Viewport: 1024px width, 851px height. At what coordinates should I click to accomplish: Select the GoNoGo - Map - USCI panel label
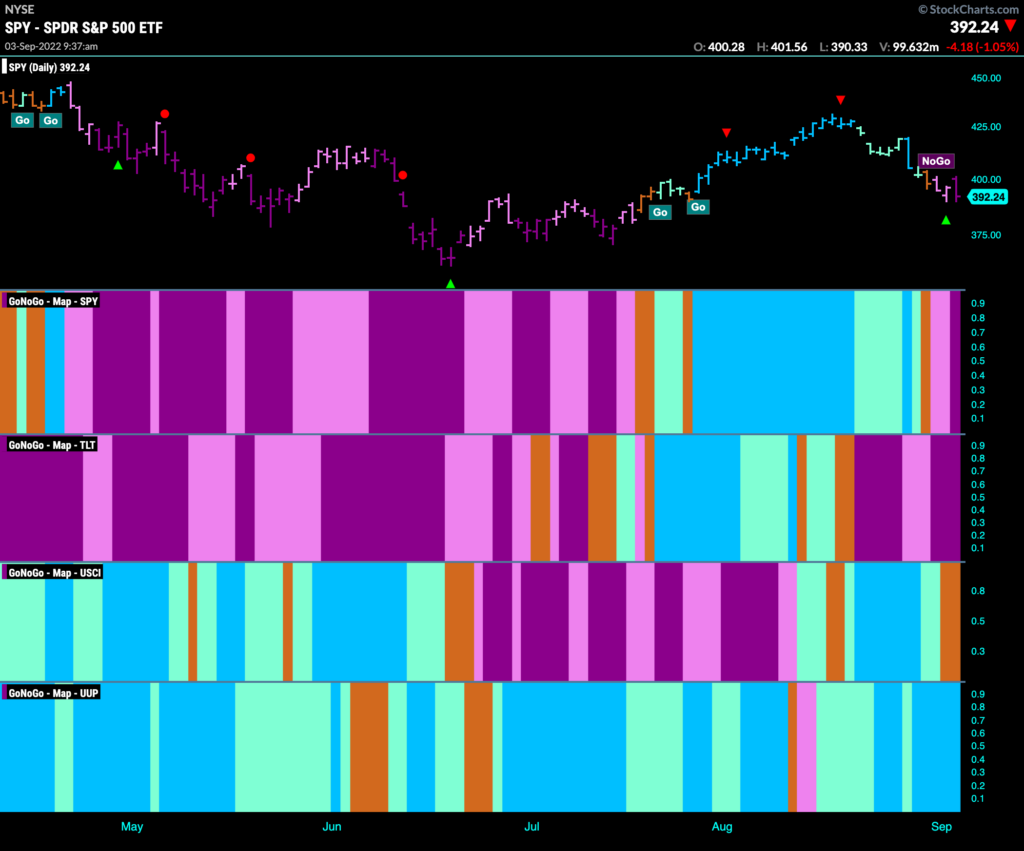click(x=54, y=573)
